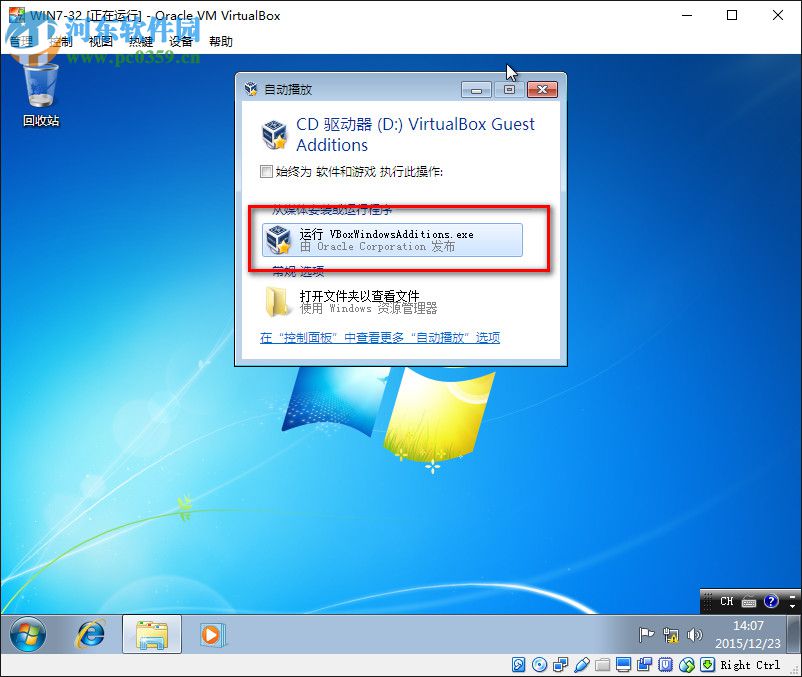Click VirtualBox overlapping screens status icon
Image resolution: width=802 pixels, height=677 pixels.
(x=644, y=665)
